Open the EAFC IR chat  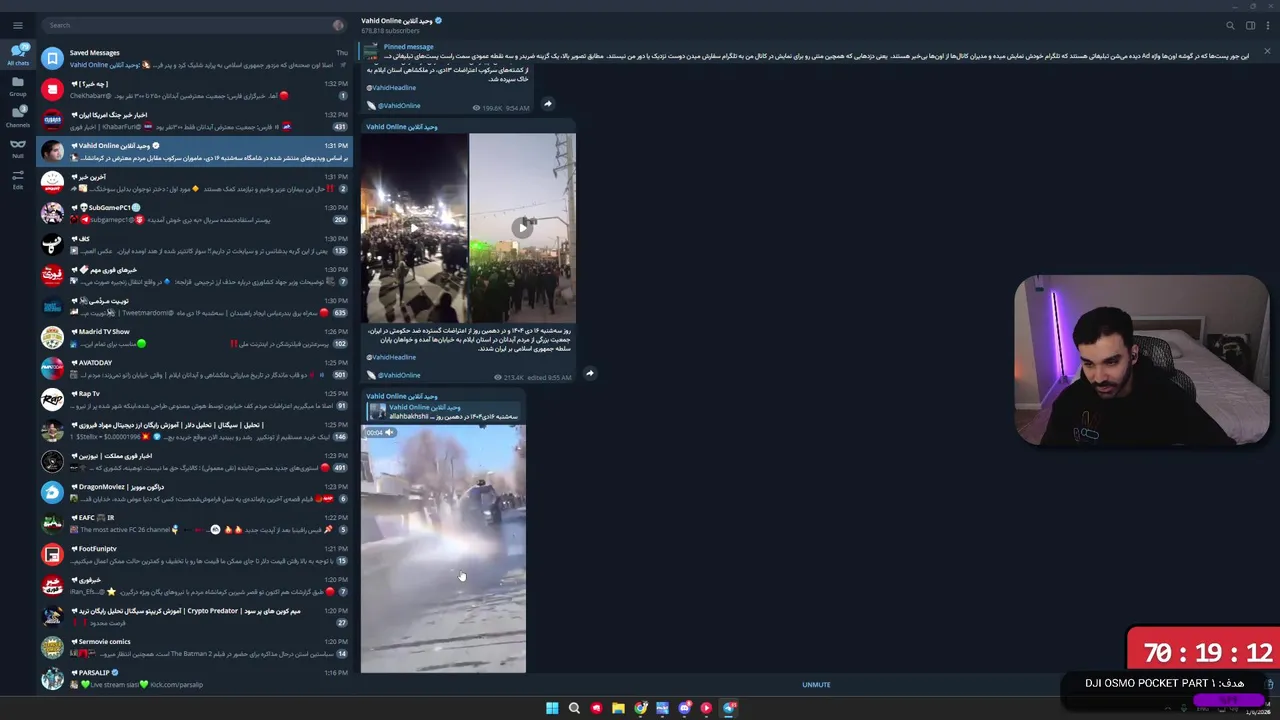[x=195, y=523]
